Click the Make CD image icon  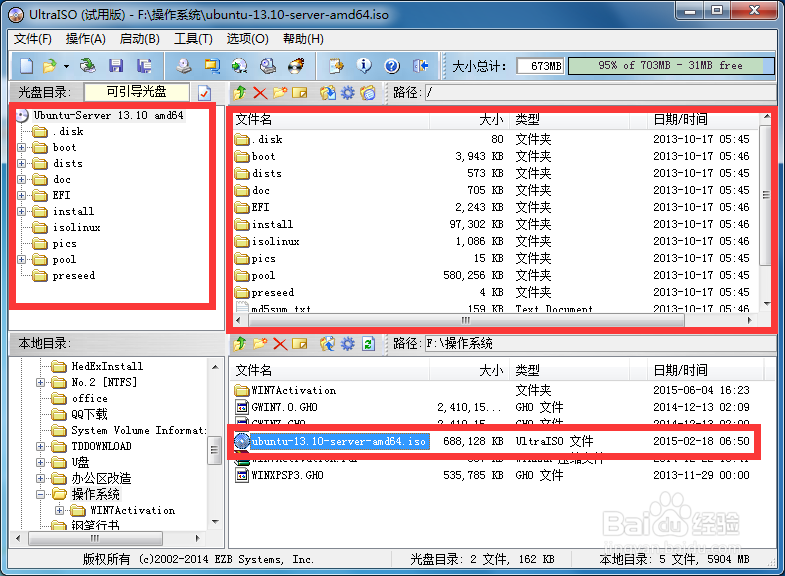coord(184,66)
